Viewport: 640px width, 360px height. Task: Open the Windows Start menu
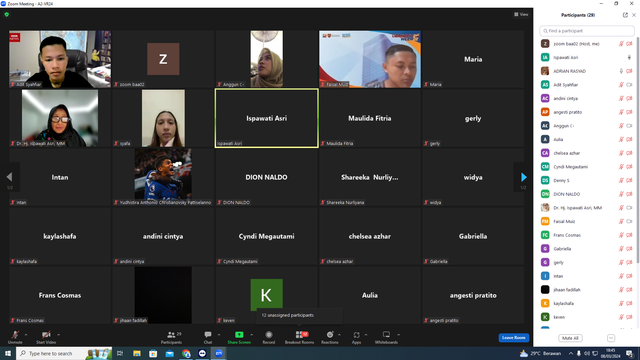(8, 353)
